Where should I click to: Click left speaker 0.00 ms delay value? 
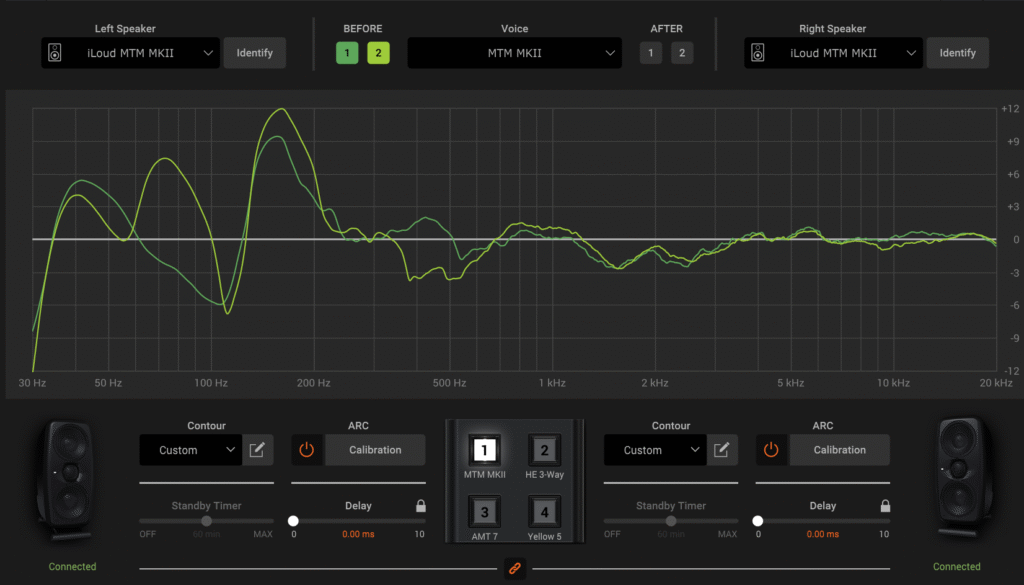tap(358, 534)
